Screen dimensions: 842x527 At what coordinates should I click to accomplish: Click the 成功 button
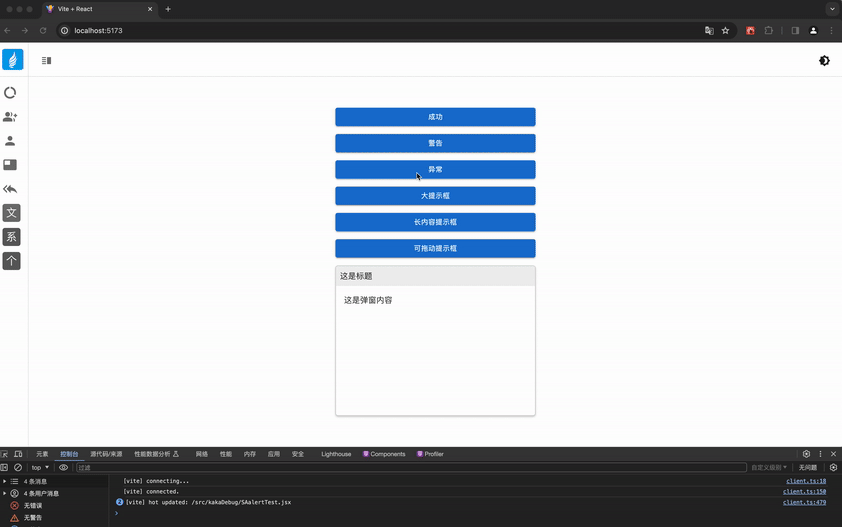[x=435, y=117]
